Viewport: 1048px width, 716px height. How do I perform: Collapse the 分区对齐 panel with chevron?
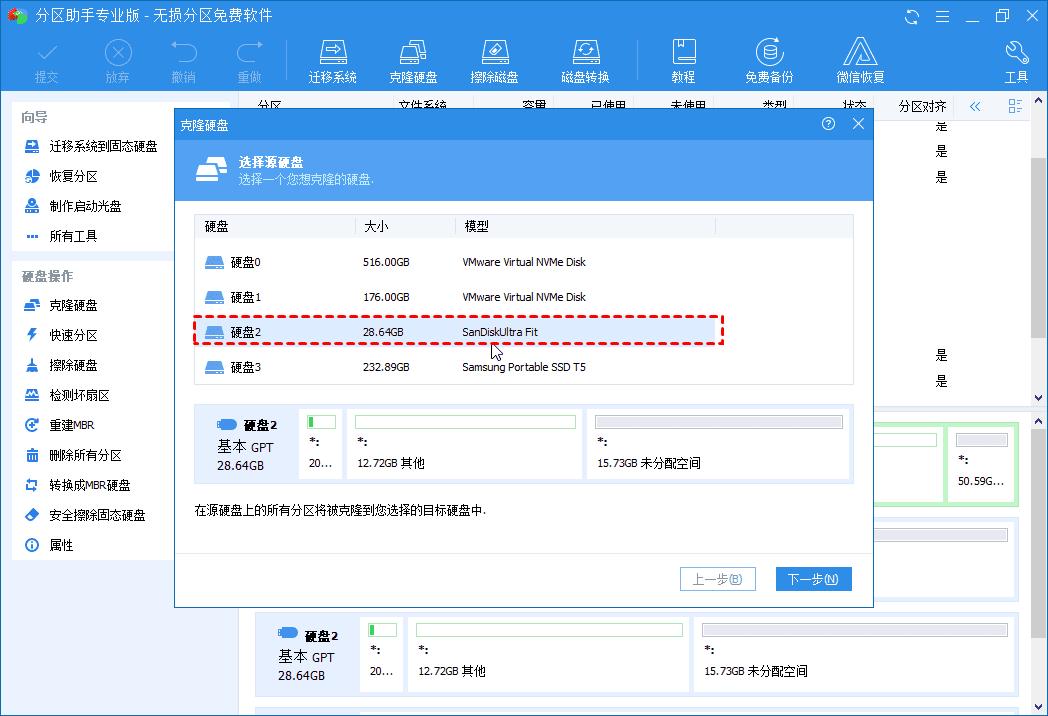[x=973, y=106]
